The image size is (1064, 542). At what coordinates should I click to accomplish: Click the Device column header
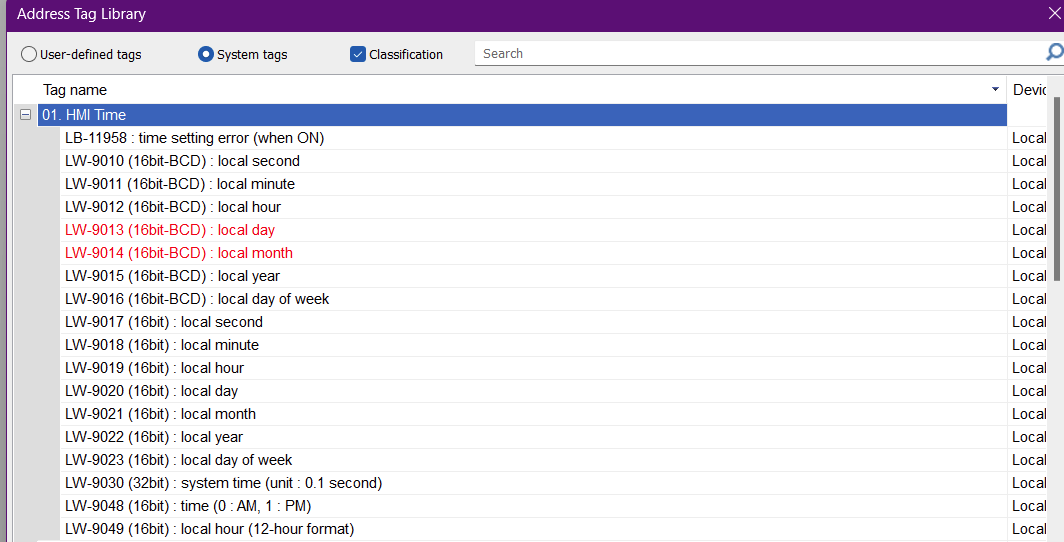[x=1030, y=90]
